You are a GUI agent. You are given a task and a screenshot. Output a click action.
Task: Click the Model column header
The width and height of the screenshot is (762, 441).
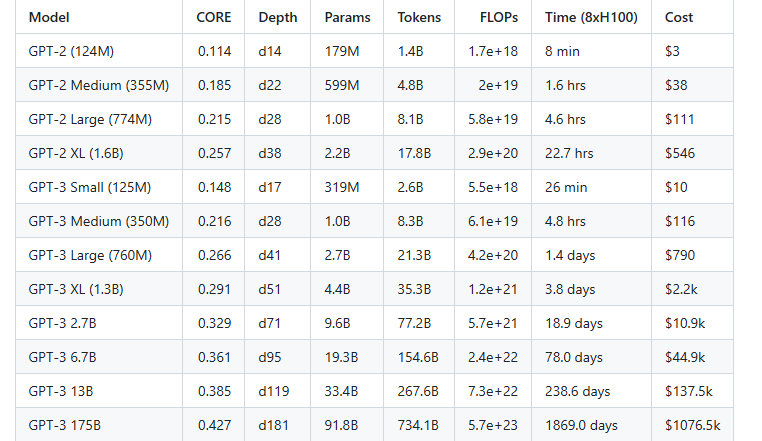coord(49,17)
